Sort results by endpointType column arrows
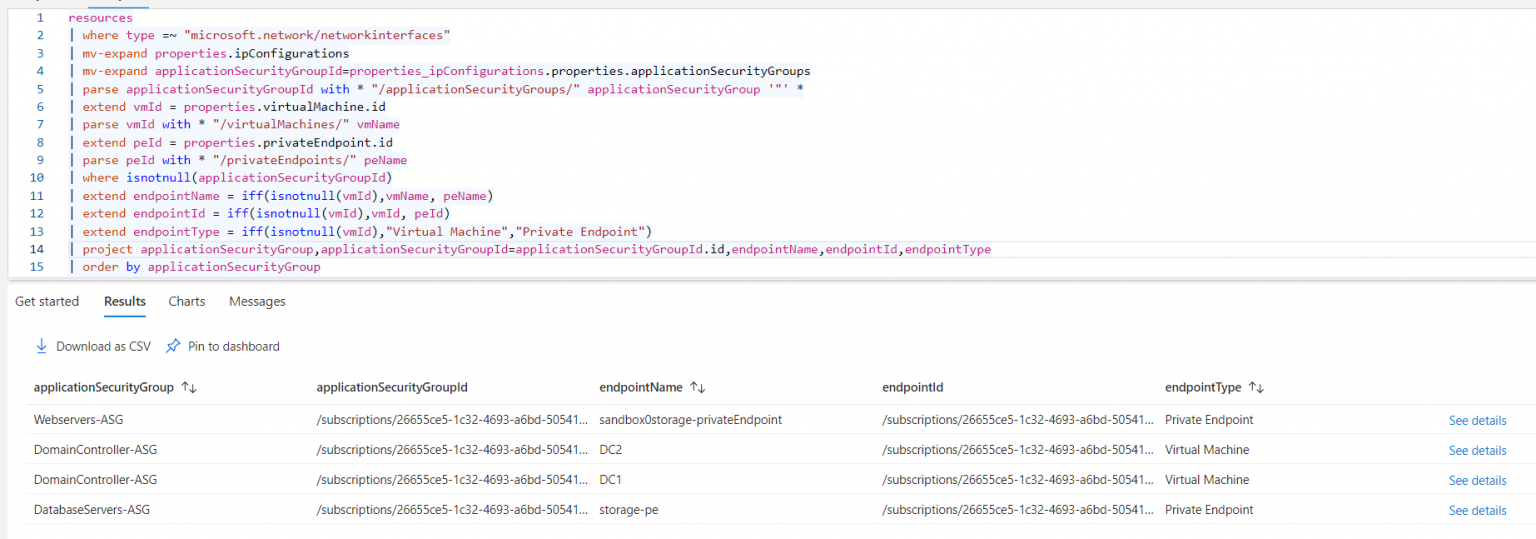Image resolution: width=1536 pixels, height=539 pixels. (1257, 387)
